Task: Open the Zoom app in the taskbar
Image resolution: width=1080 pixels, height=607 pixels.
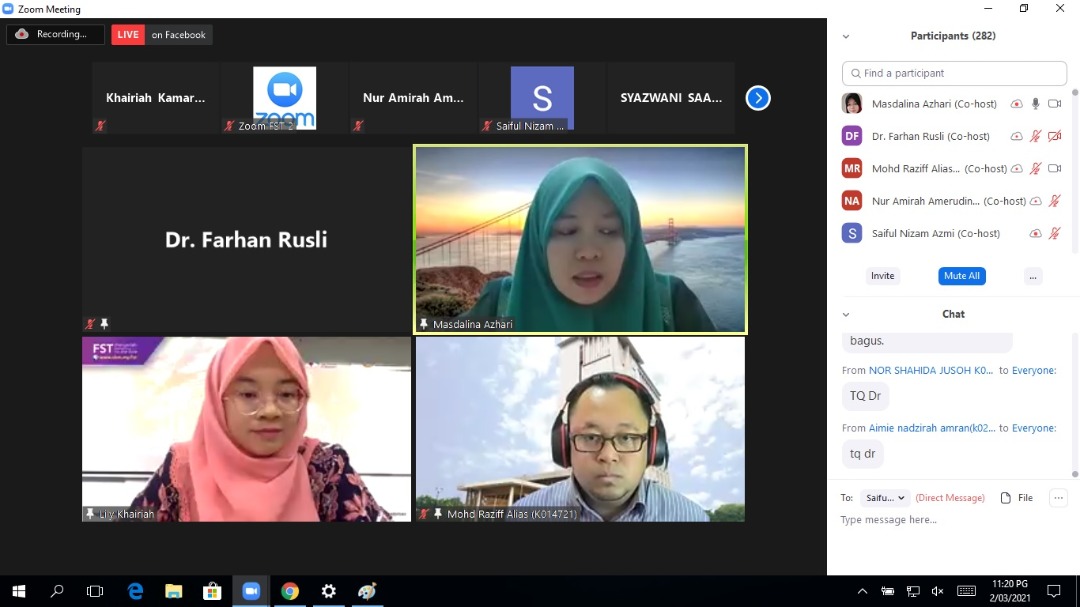Action: tap(251, 591)
